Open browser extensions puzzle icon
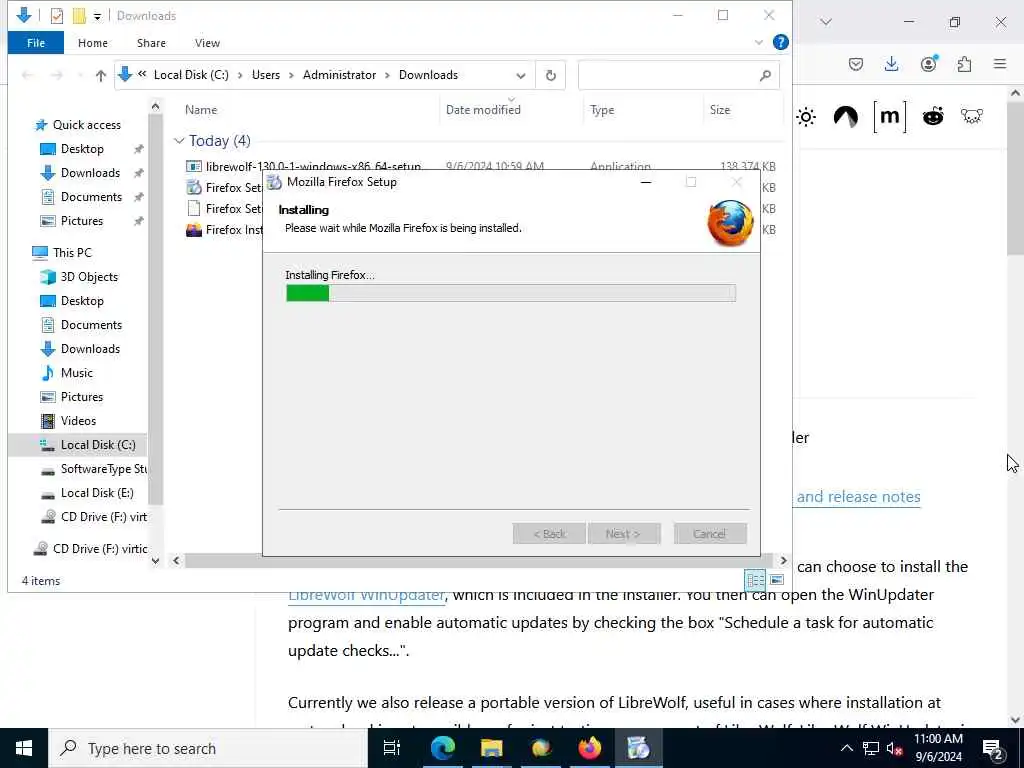 coord(964,64)
